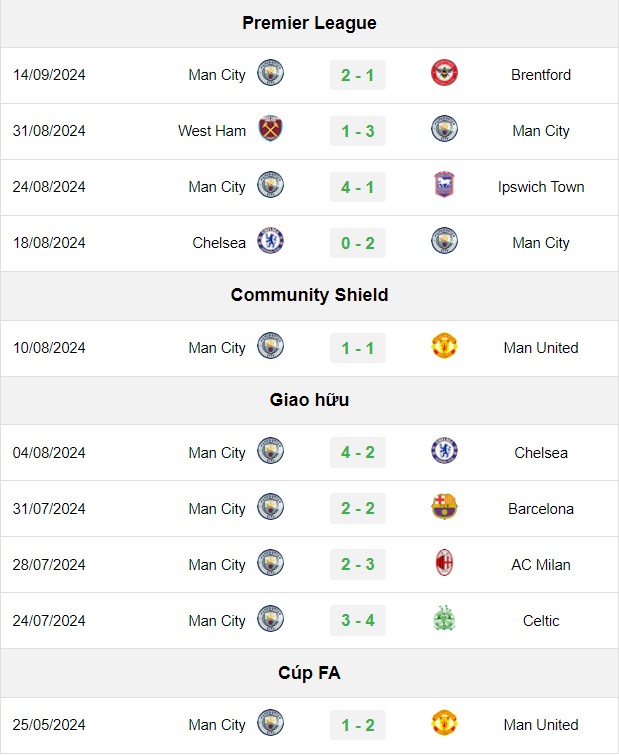This screenshot has height=755, width=619.
Task: Click Man United crest in Cúp FA row
Action: pos(444,723)
